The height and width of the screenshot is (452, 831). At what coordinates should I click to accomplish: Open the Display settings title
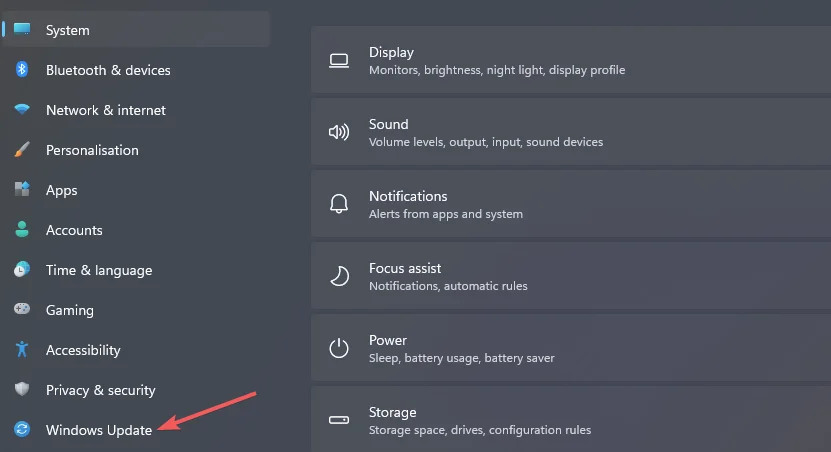coord(391,52)
